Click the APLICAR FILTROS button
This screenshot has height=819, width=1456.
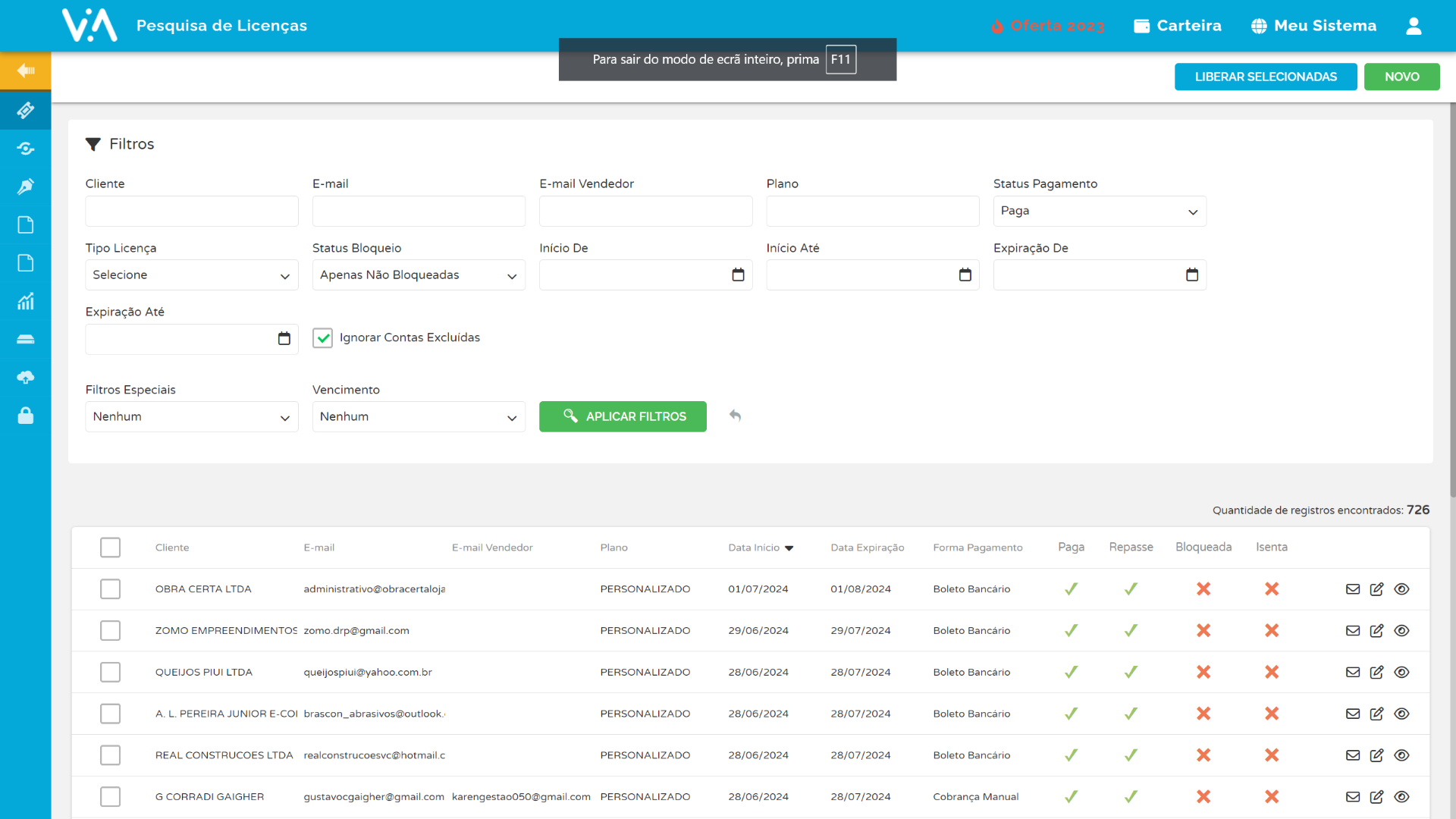pos(623,416)
